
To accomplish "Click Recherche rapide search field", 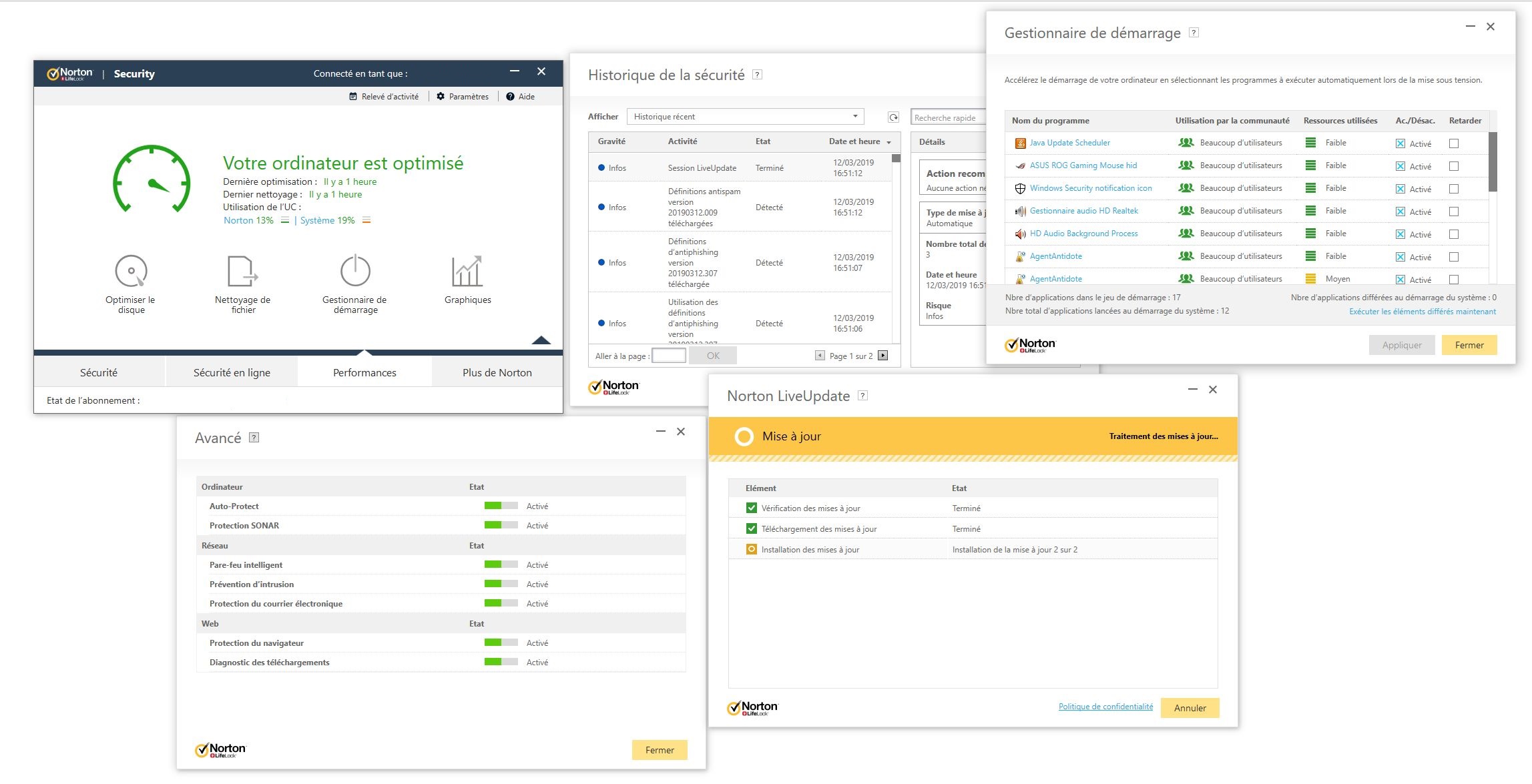I will tap(949, 117).
